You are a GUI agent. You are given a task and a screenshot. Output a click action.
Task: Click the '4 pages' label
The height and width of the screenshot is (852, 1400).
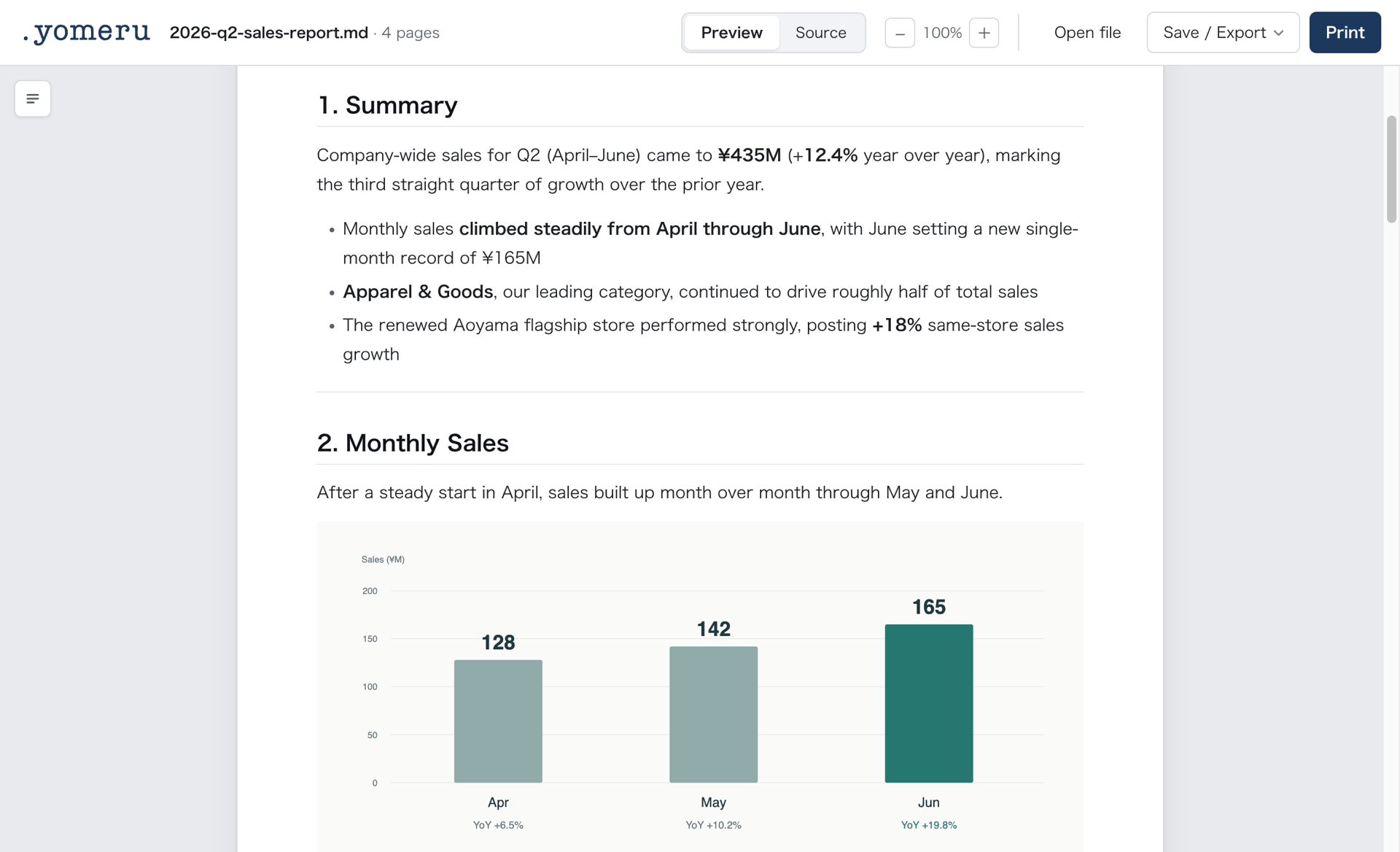tap(411, 33)
